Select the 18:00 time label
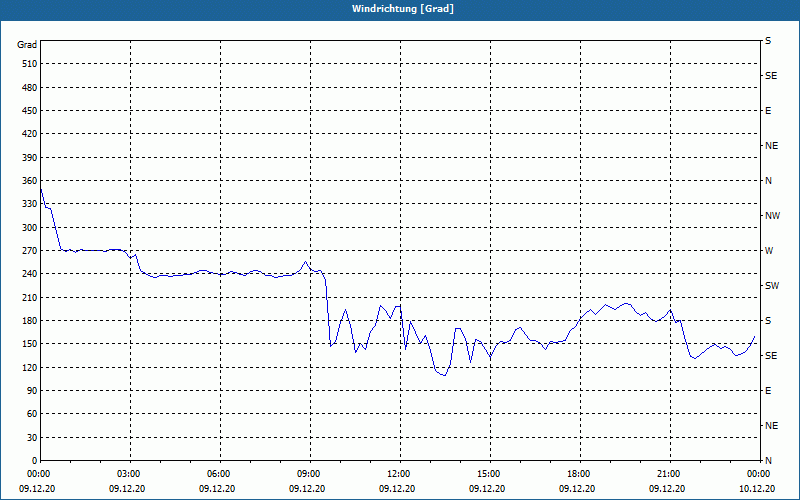 580,473
